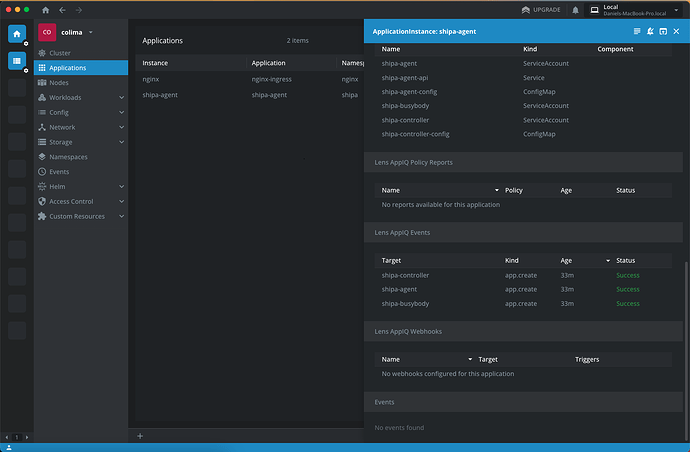
Task: Open the colima cluster dropdown
Action: (x=91, y=32)
